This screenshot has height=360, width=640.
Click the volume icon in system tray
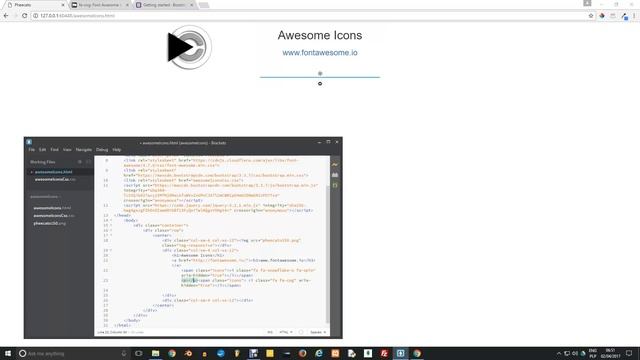(x=575, y=353)
